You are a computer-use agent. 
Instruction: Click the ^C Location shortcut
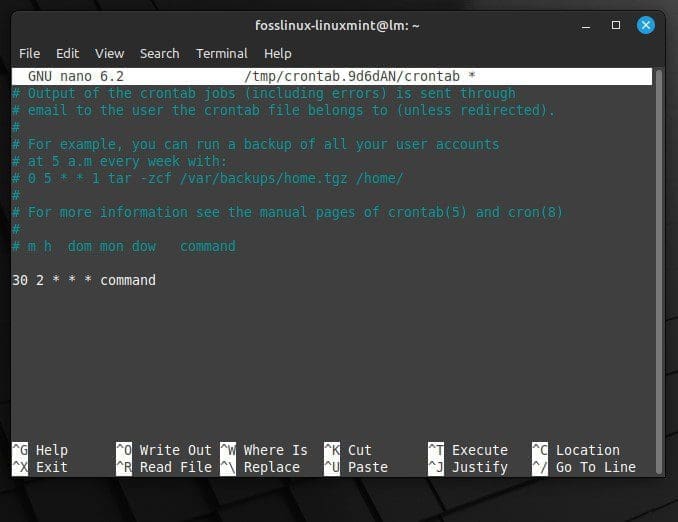pyautogui.click(x=576, y=450)
